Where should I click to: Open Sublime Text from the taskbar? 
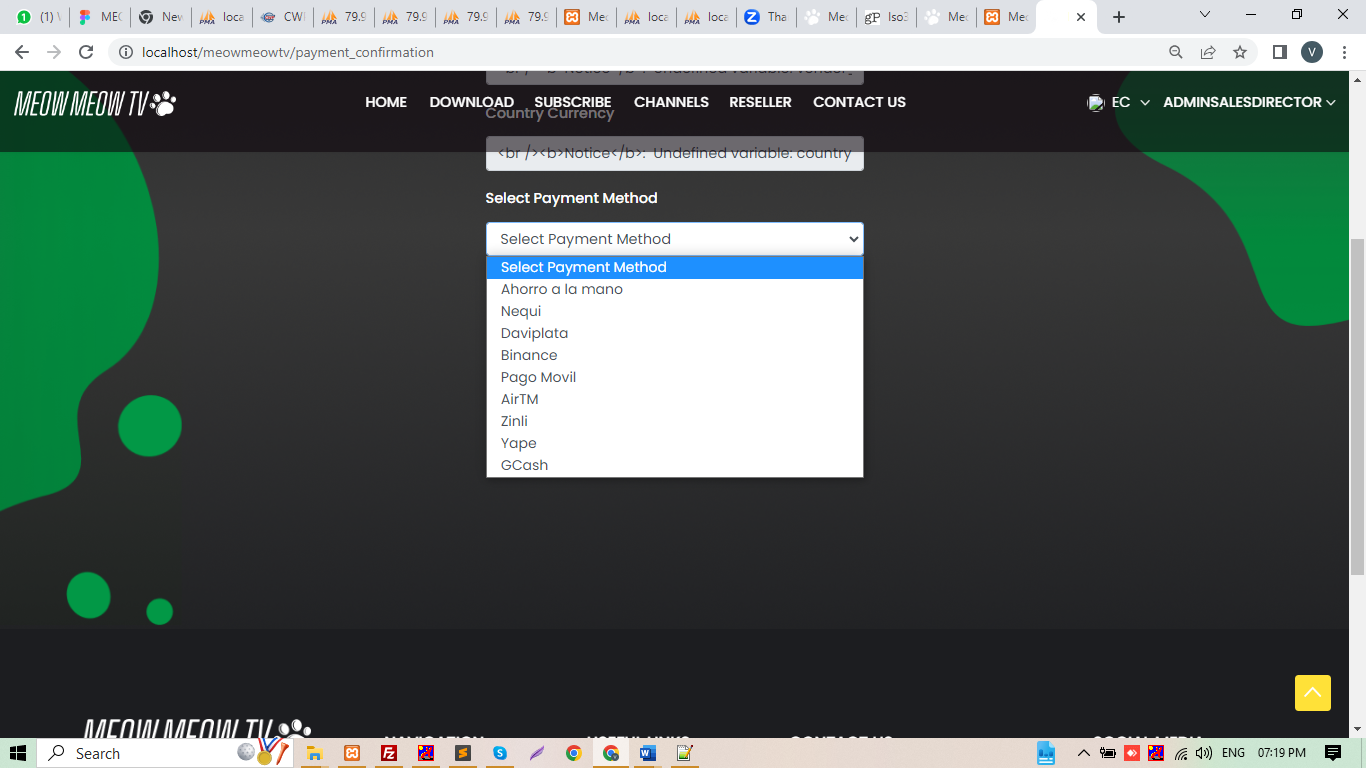(x=463, y=753)
